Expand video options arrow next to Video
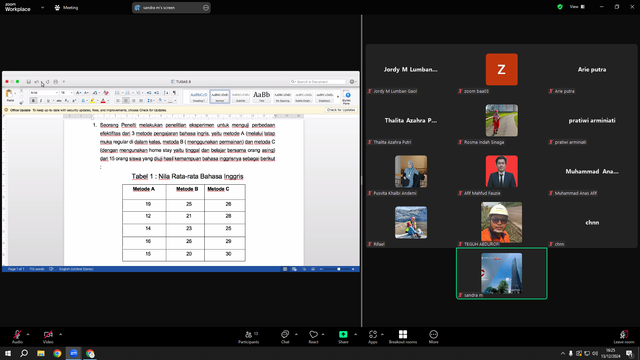640x360 pixels. point(60,334)
